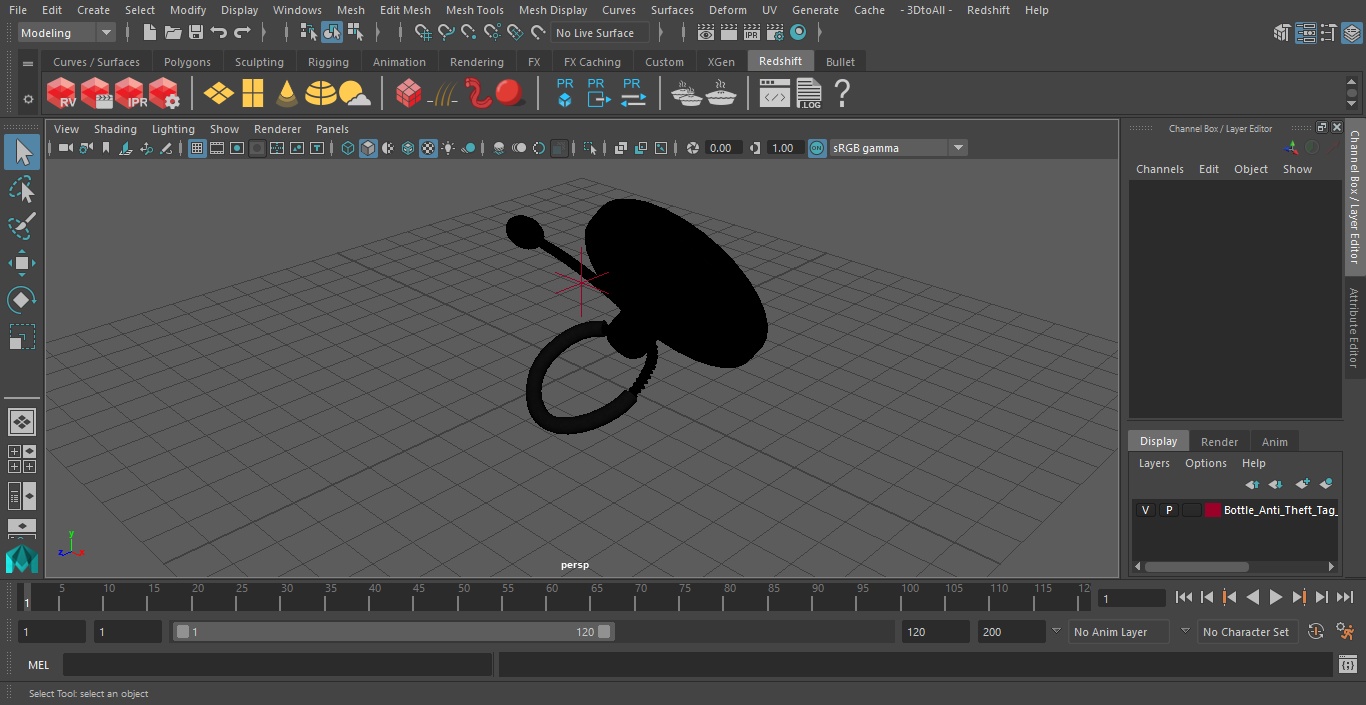Toggle smooth shade all cube icon
1366x705 pixels.
click(368, 148)
